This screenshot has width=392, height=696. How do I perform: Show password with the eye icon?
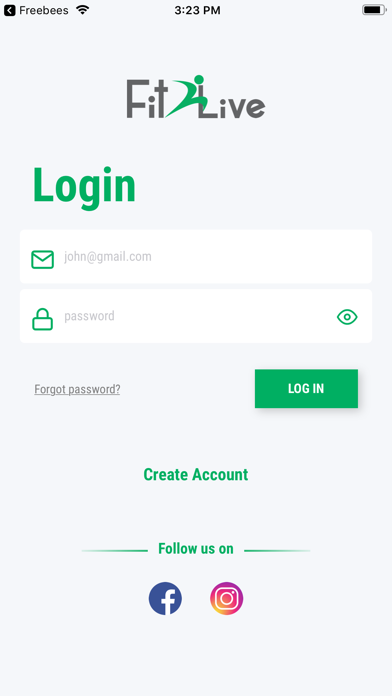point(347,317)
